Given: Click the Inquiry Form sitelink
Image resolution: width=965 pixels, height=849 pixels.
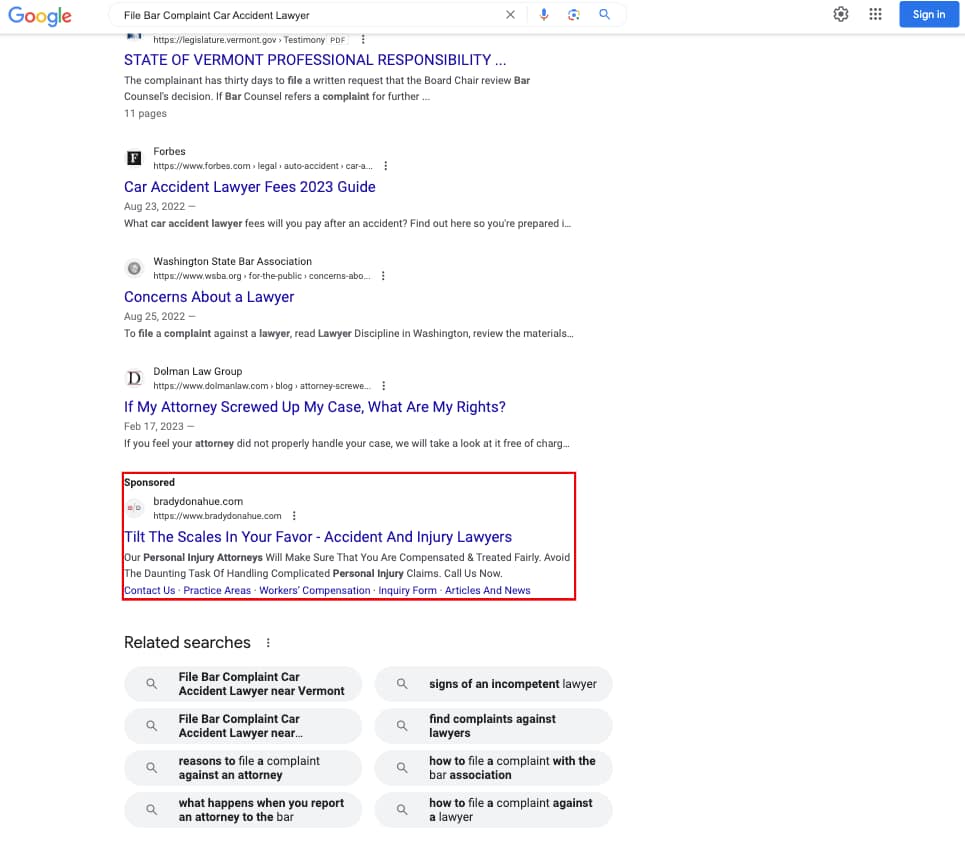Looking at the screenshot, I should (407, 591).
